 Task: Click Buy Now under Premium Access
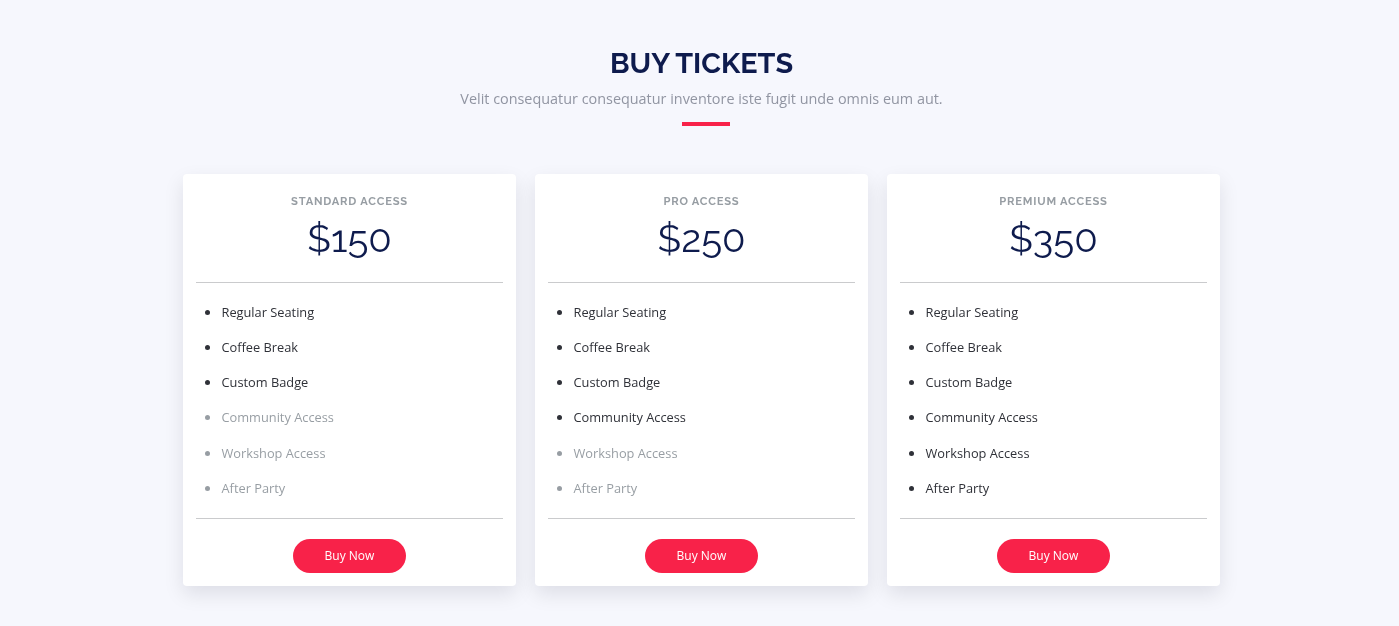[x=1053, y=556]
